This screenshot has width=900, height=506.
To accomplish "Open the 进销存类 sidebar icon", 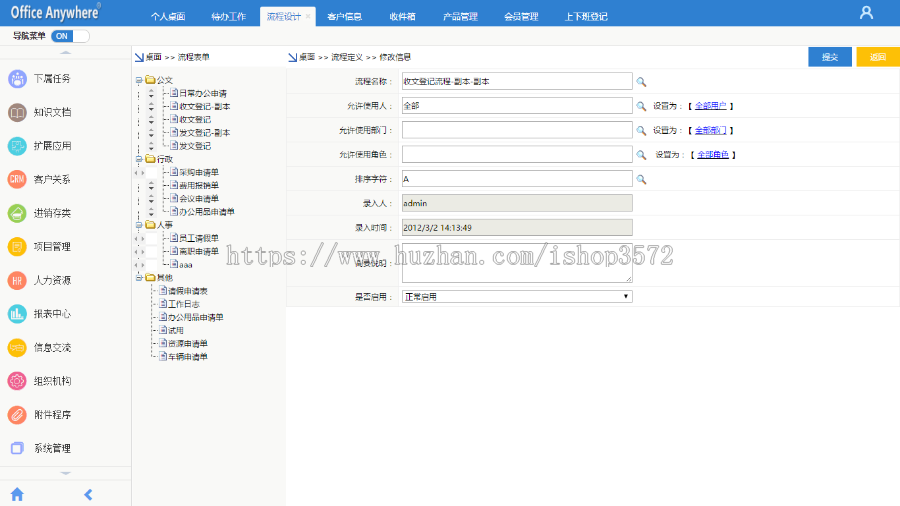I will point(17,213).
